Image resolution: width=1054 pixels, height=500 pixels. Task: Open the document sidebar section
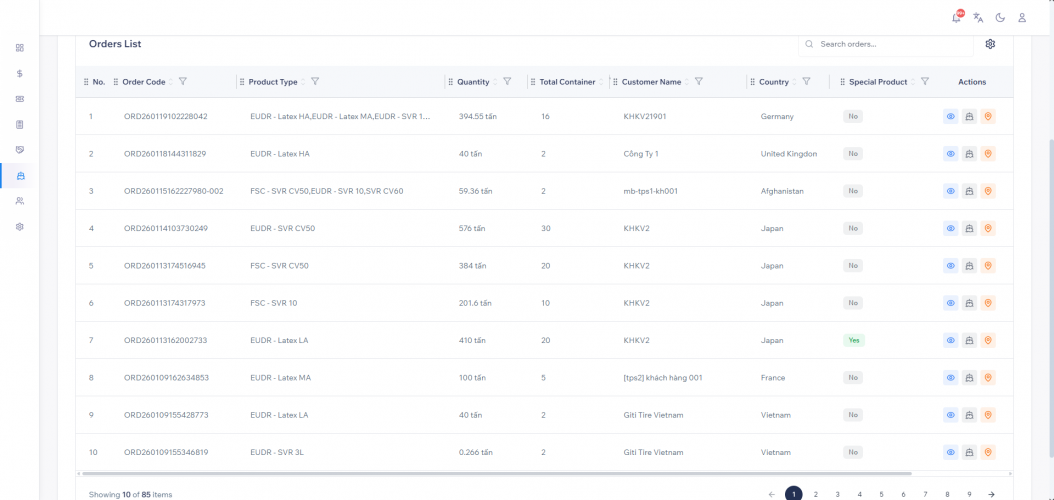[x=19, y=124]
